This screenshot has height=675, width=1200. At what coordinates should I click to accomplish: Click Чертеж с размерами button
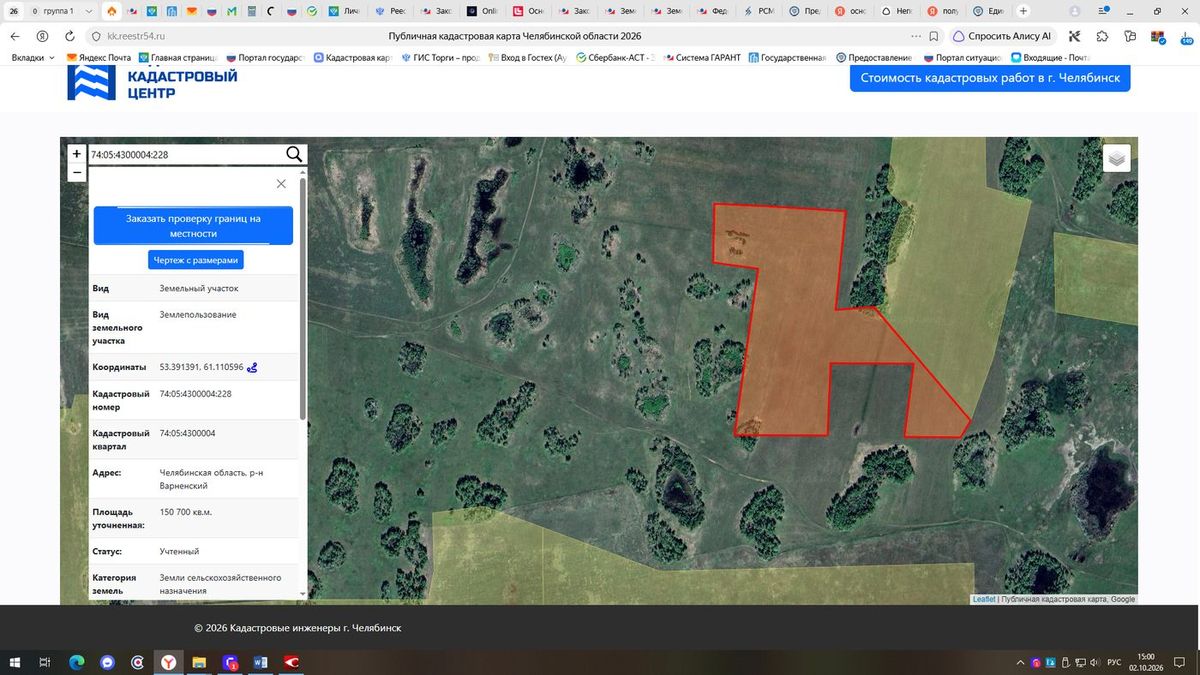pyautogui.click(x=196, y=260)
